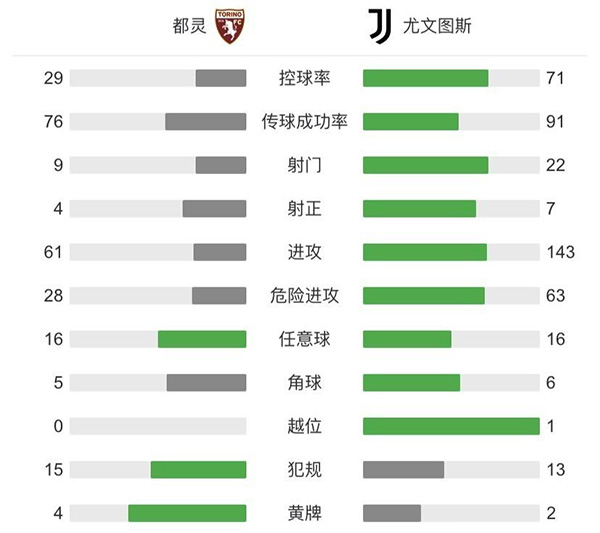
Task: Click Juventus green possession bar
Action: 425,78
